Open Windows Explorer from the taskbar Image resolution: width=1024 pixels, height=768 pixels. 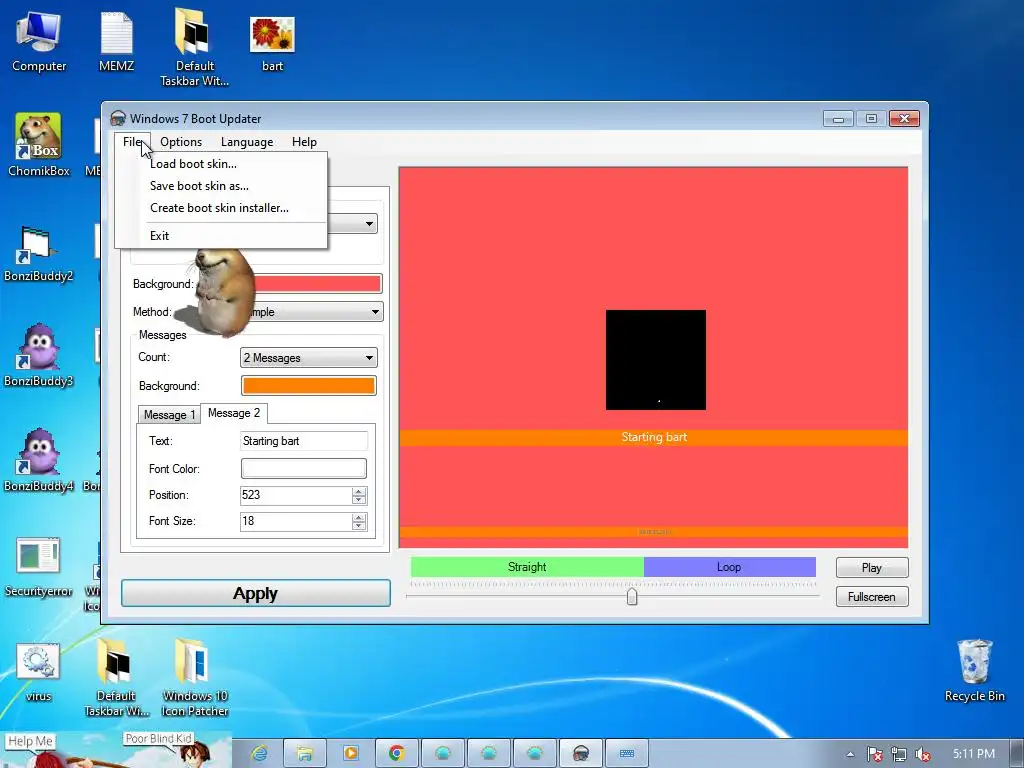304,754
